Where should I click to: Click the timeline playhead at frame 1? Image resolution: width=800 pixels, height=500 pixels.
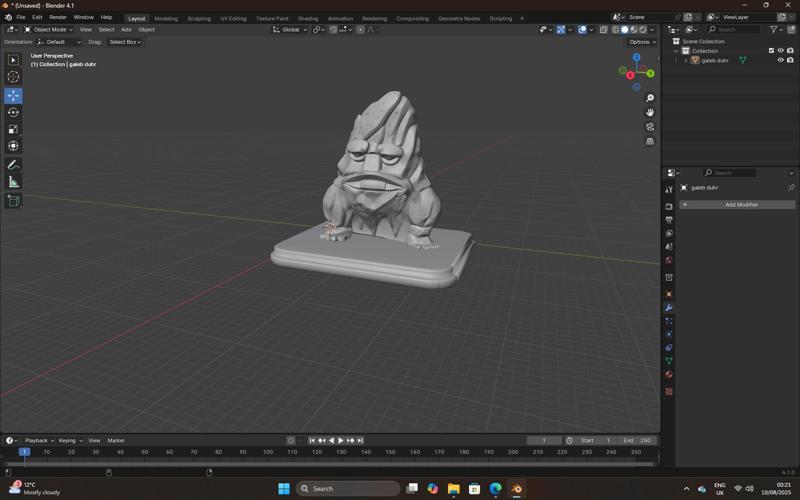pos(24,452)
